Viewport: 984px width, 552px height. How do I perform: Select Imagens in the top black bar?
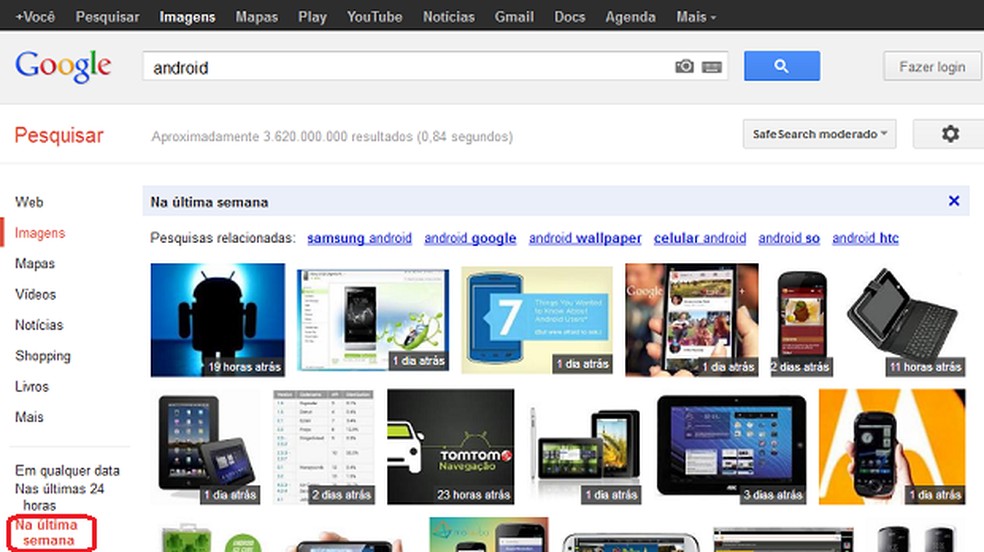tap(187, 17)
